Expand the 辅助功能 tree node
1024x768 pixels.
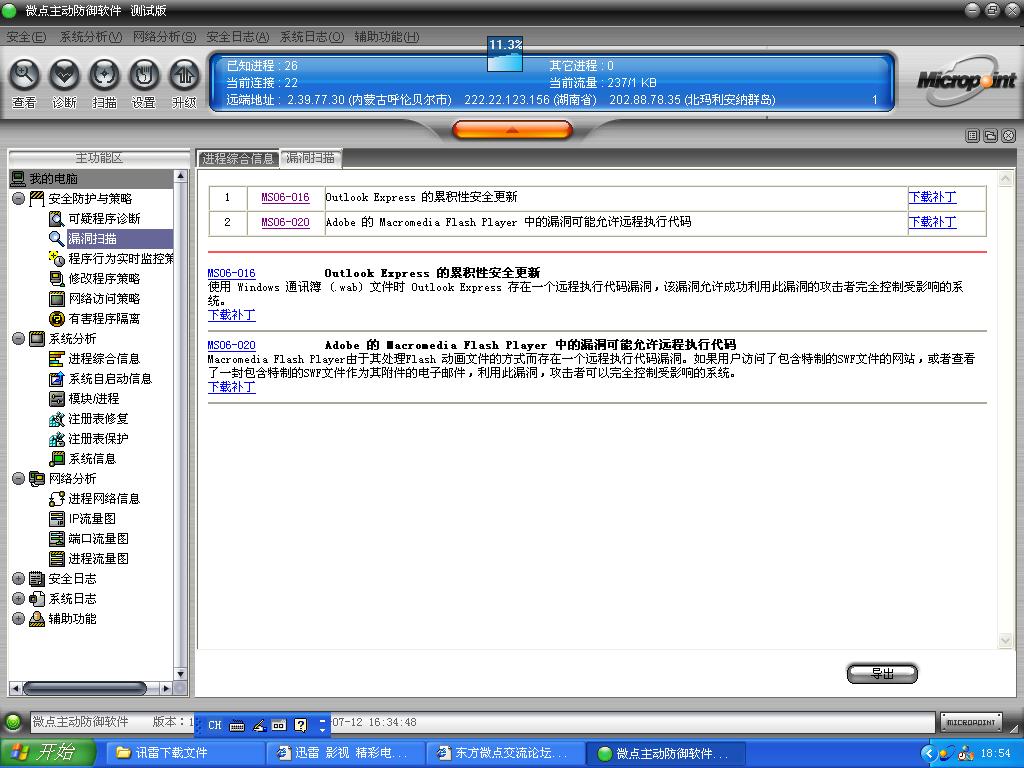pyautogui.click(x=18, y=618)
